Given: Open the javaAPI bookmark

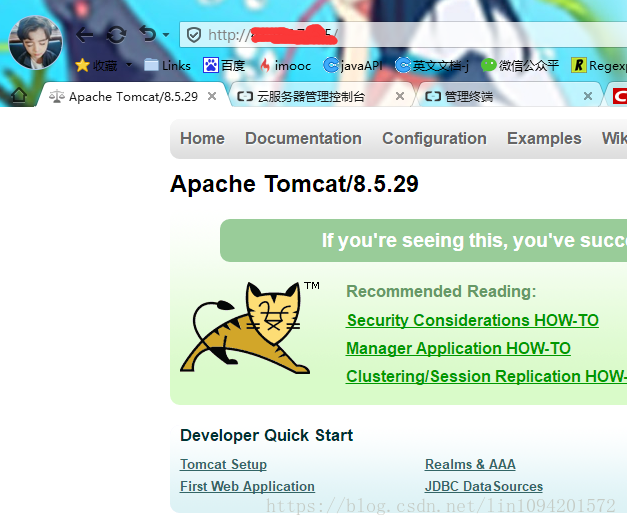Looking at the screenshot, I should [x=353, y=65].
